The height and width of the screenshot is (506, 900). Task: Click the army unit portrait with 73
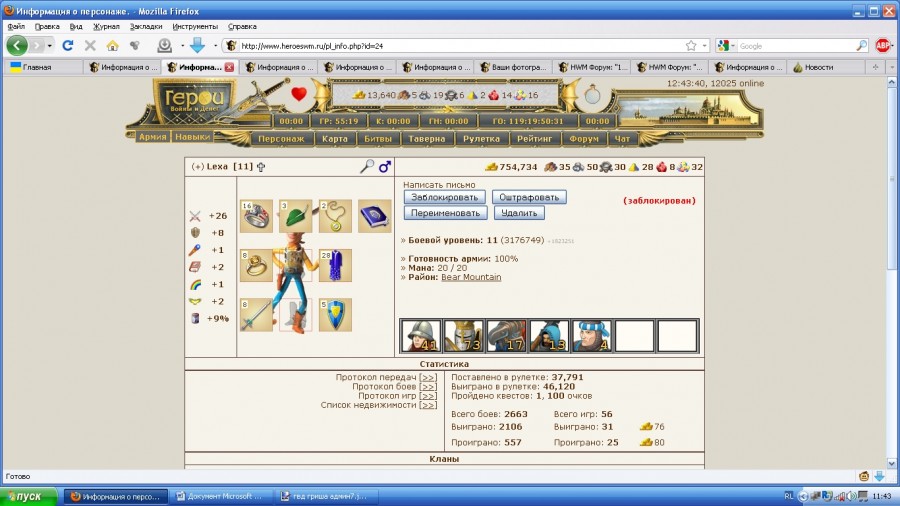click(463, 336)
